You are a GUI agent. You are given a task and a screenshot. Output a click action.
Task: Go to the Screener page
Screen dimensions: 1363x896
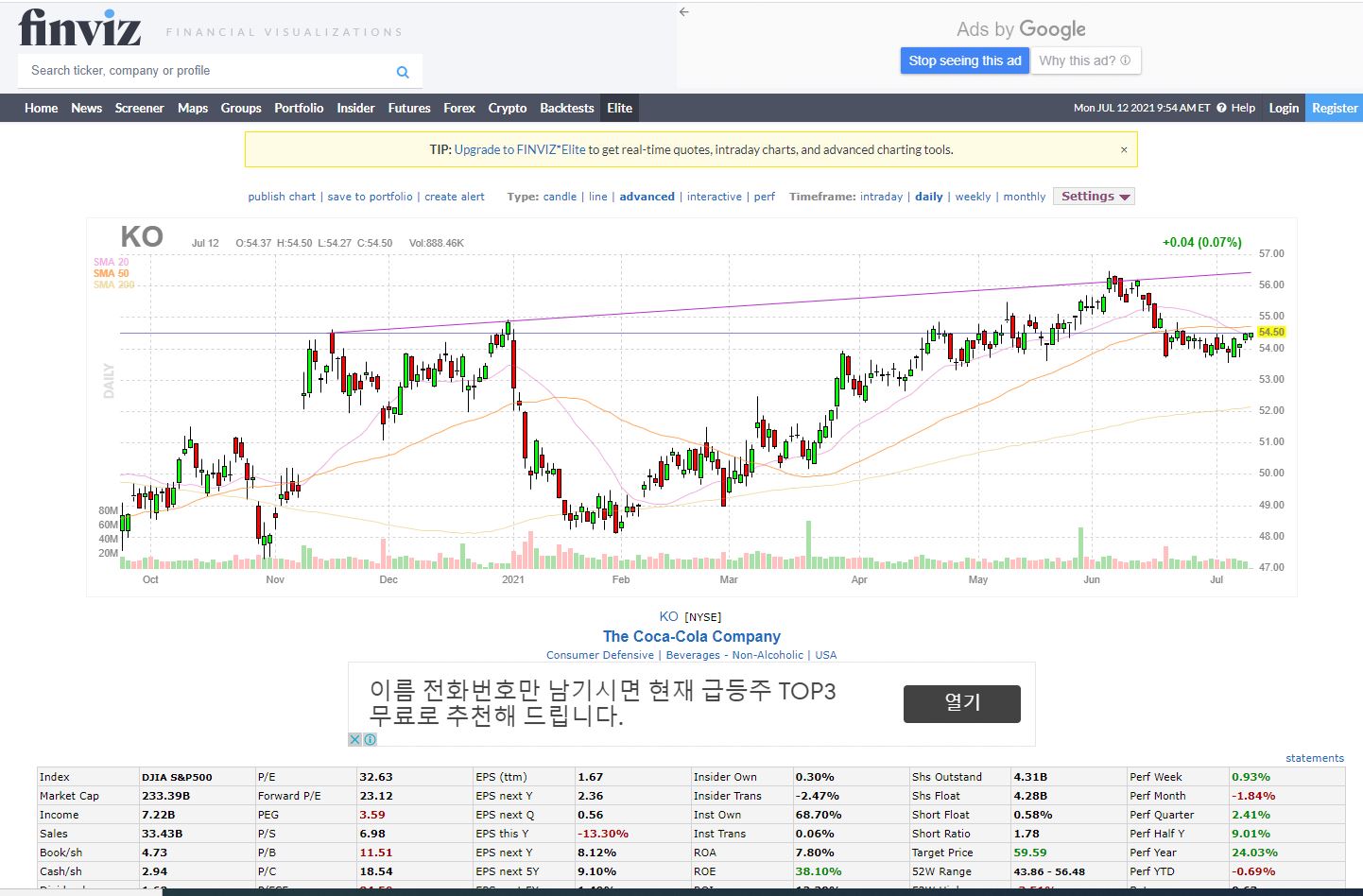pyautogui.click(x=139, y=108)
